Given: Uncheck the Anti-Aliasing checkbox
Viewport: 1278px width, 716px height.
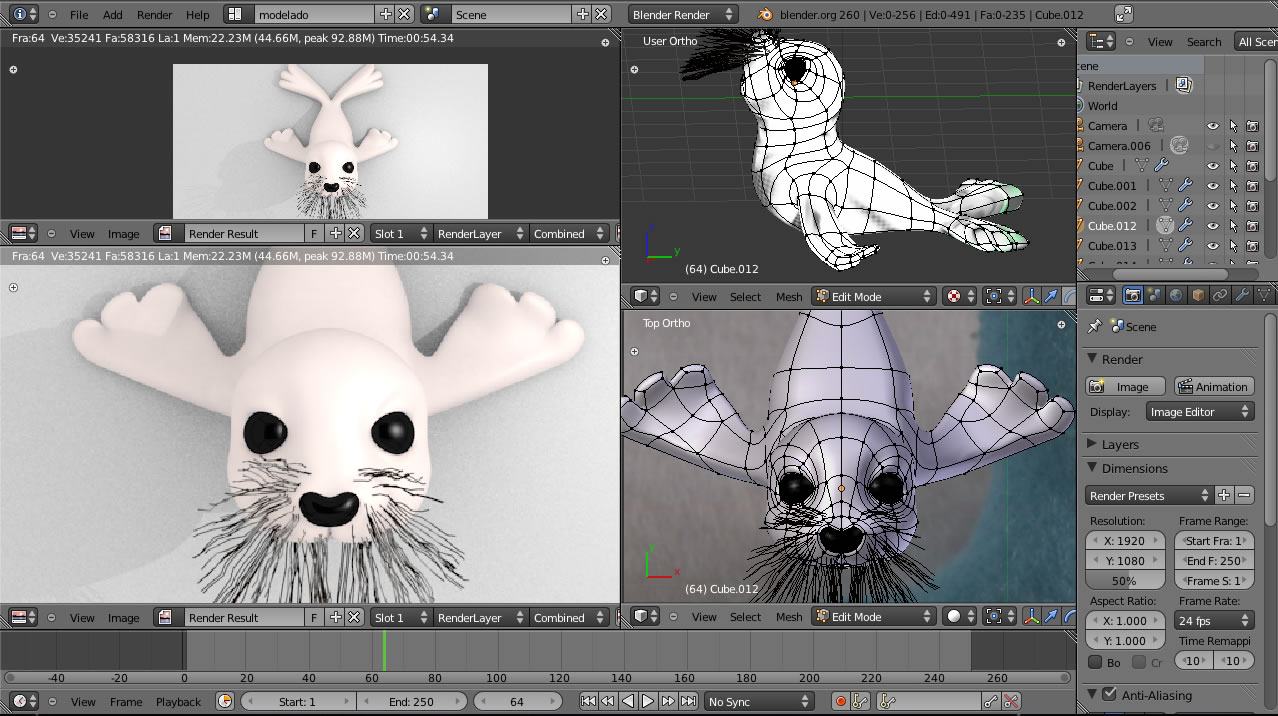Looking at the screenshot, I should coord(1109,694).
